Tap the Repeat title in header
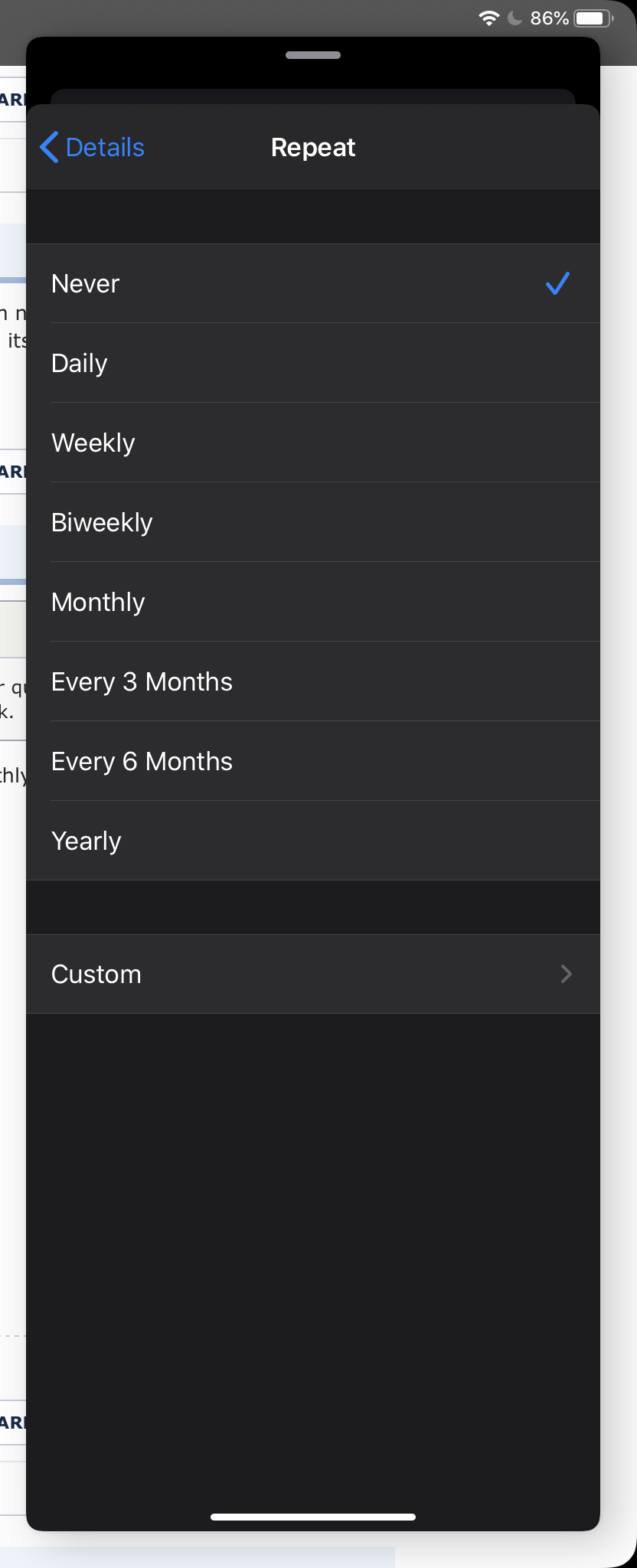 click(313, 147)
